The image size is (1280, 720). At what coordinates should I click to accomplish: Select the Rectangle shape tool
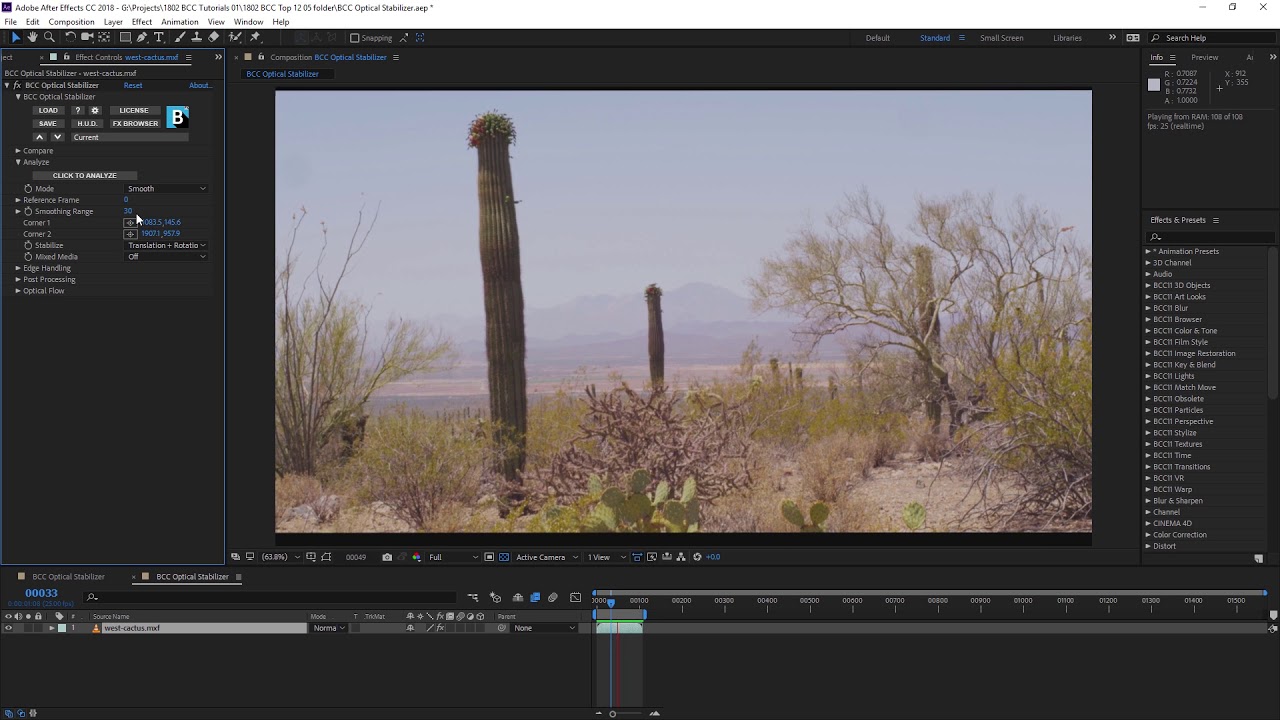[x=125, y=38]
